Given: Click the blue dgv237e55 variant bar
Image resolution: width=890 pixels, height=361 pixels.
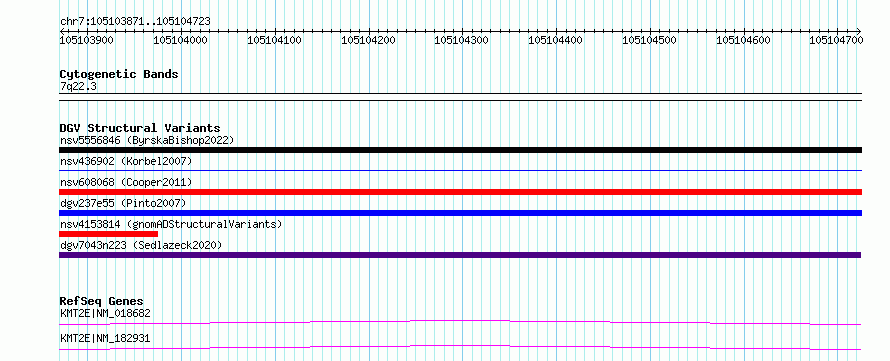Looking at the screenshot, I should (460, 213).
